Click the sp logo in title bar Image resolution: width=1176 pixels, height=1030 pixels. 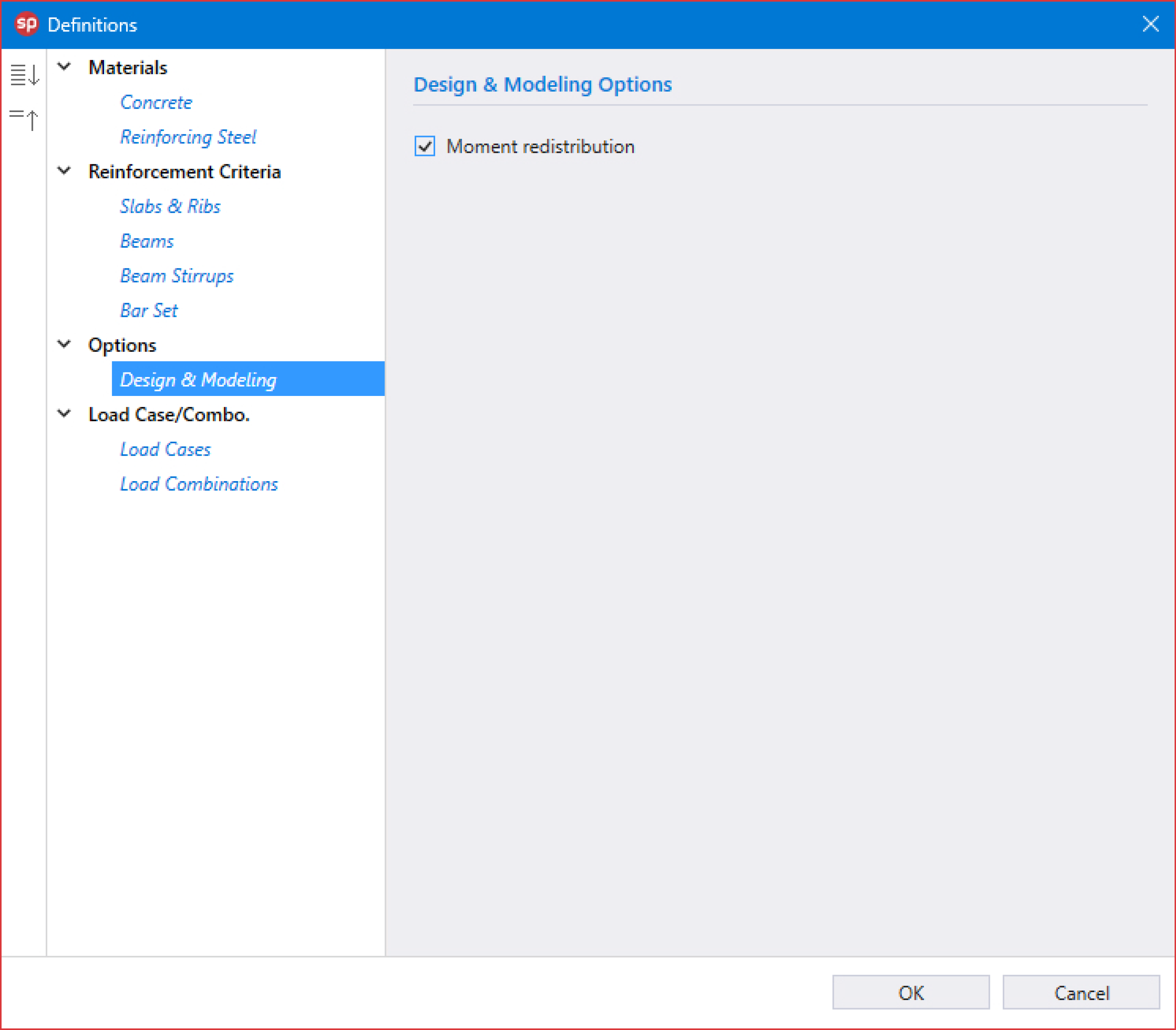(x=26, y=24)
